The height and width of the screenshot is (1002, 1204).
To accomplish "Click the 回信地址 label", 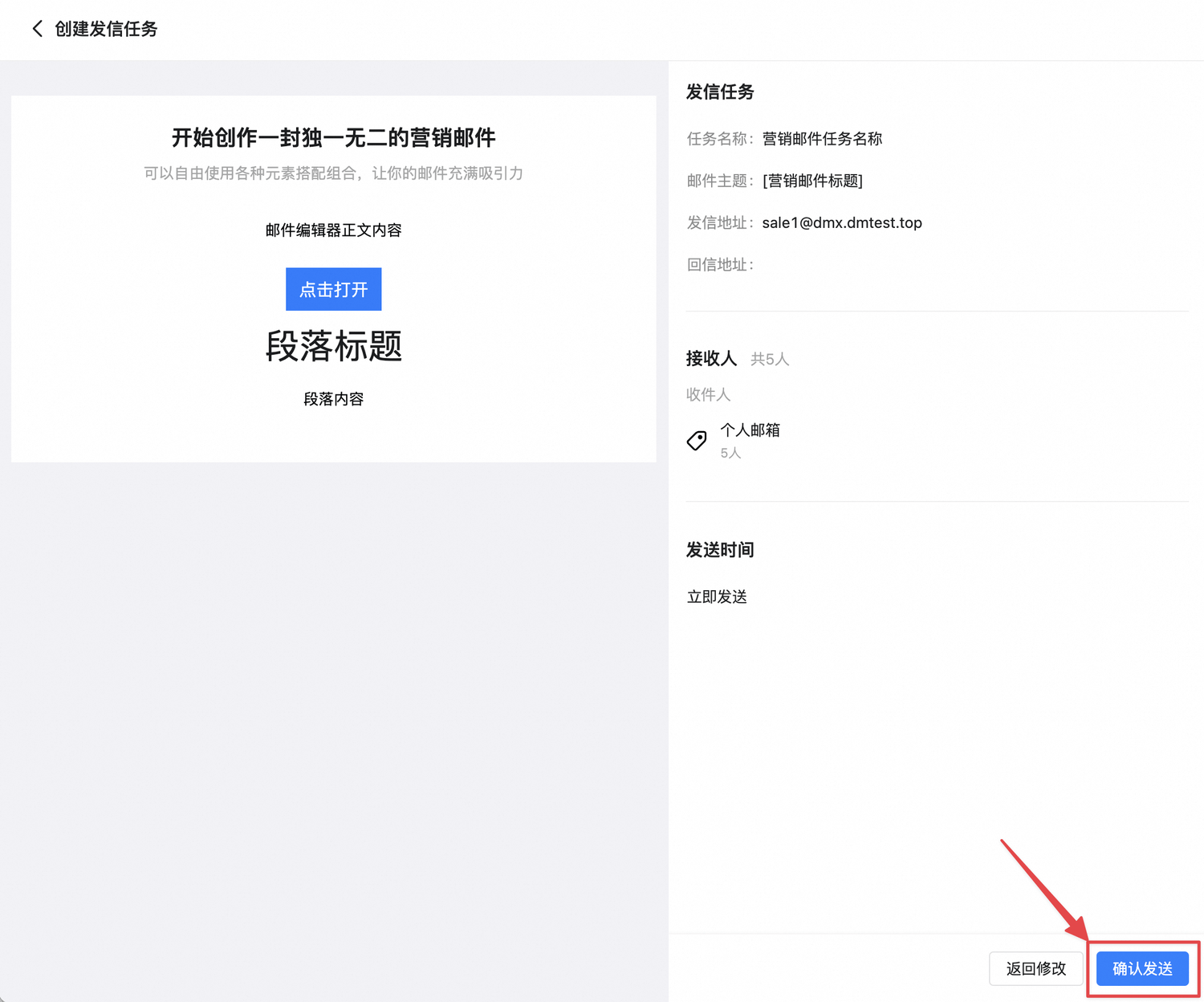I will 720,265.
